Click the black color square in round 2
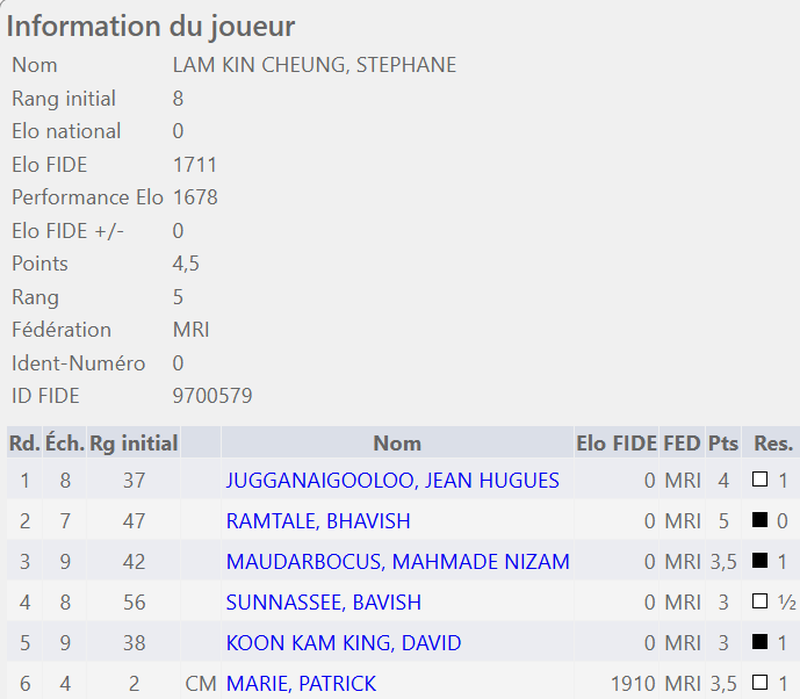The image size is (800, 699). coord(760,521)
